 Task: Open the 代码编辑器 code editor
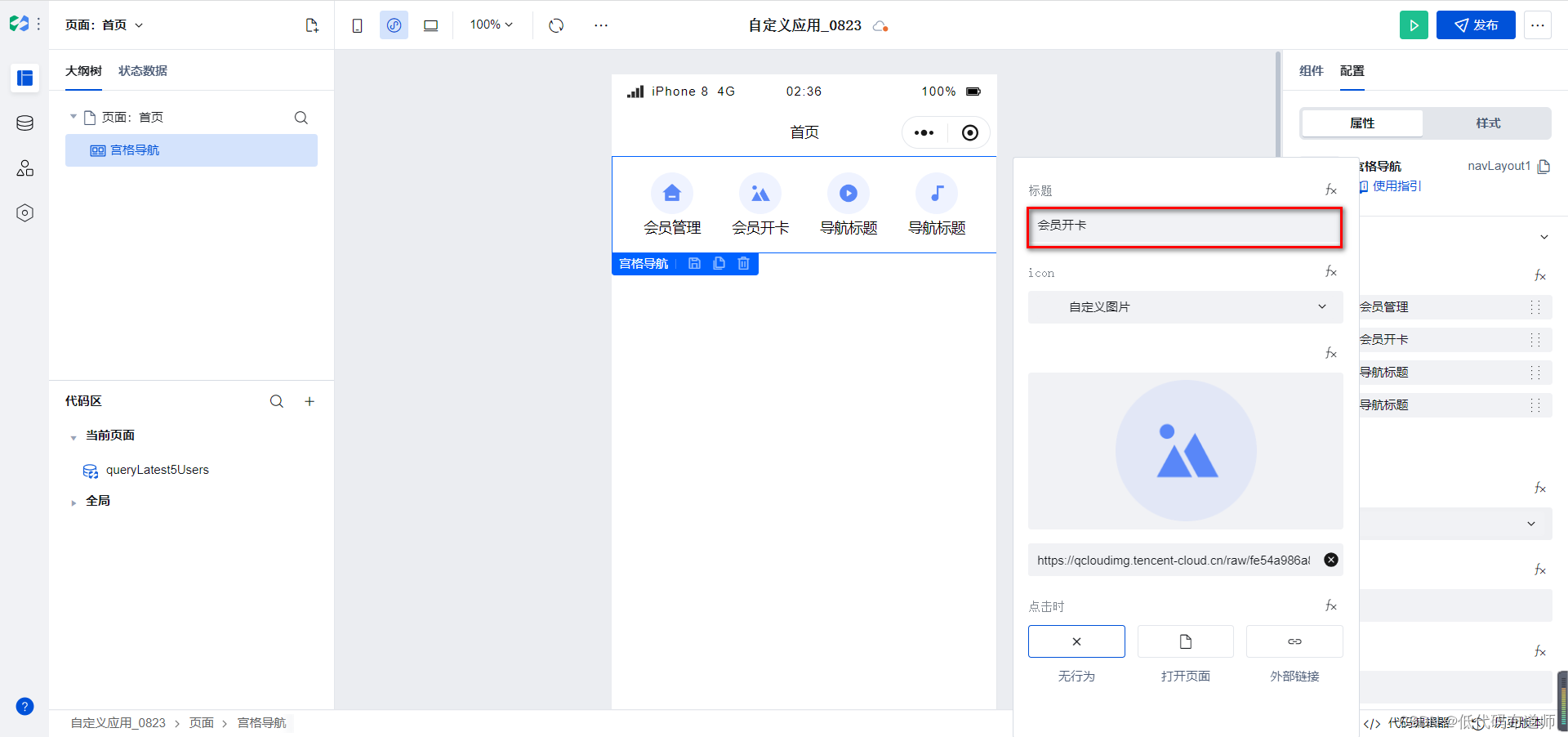(x=1406, y=723)
